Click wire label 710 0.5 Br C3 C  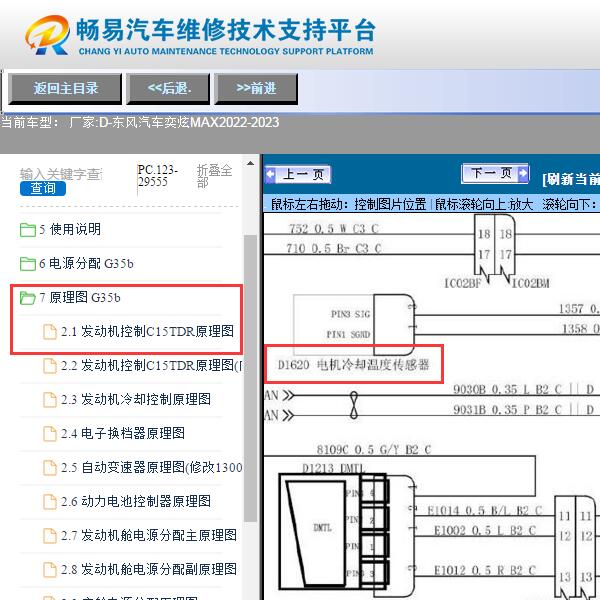click(x=334, y=249)
